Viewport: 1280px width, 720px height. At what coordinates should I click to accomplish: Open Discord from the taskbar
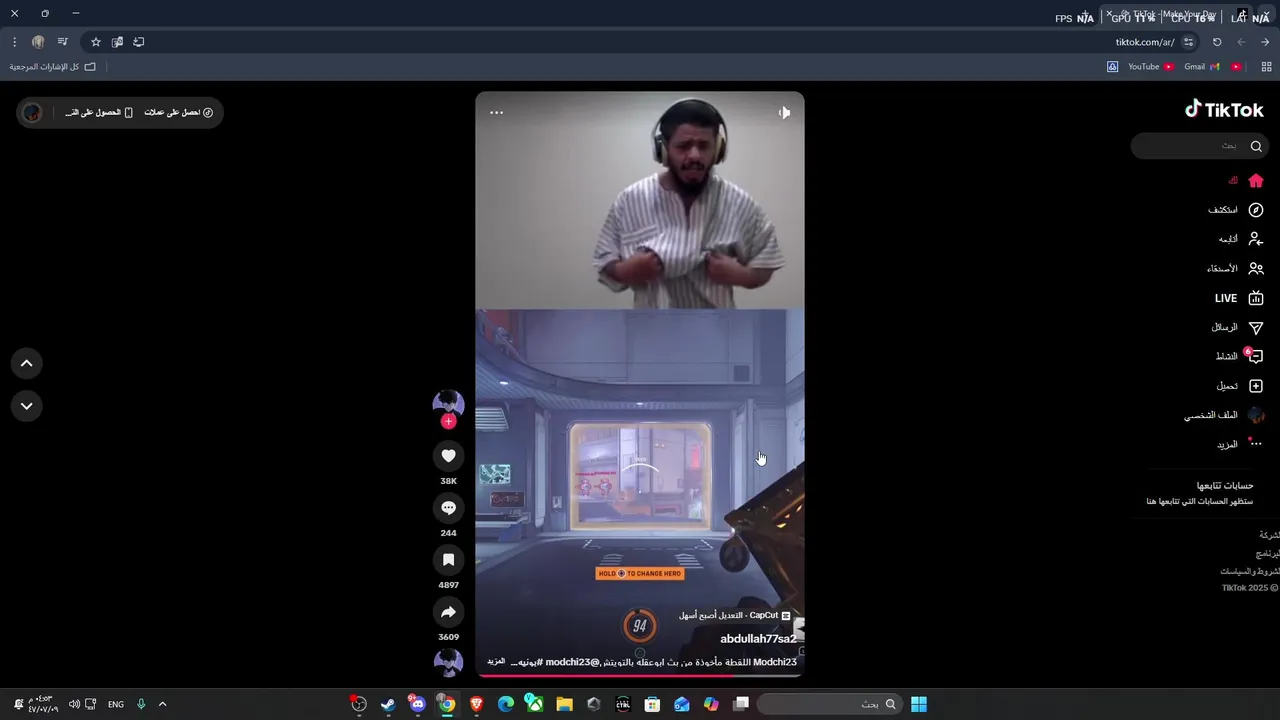pyautogui.click(x=418, y=704)
